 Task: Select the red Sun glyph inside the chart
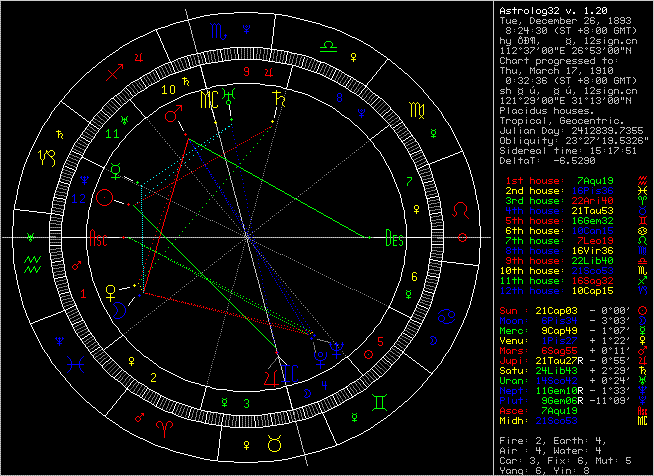[102, 199]
